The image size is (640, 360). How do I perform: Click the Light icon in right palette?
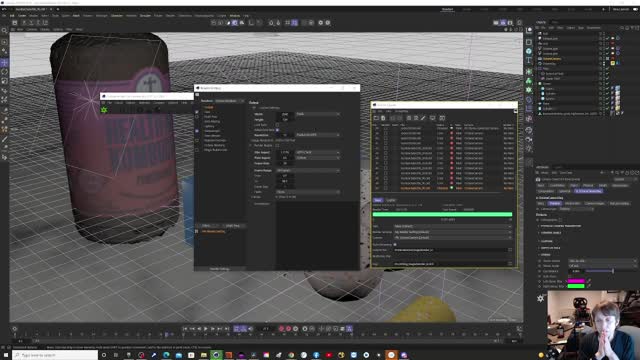pyautogui.click(x=529, y=149)
